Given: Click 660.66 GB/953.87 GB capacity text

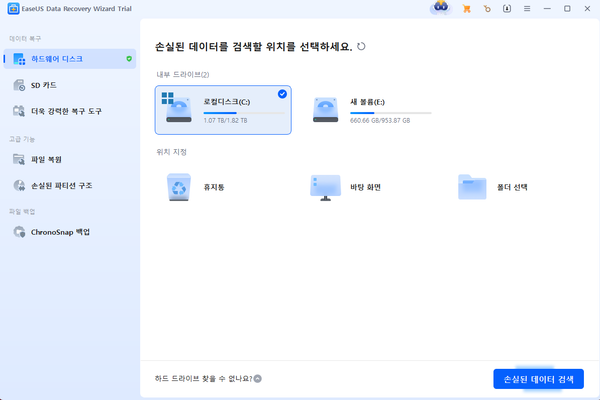Looking at the screenshot, I should coord(380,121).
